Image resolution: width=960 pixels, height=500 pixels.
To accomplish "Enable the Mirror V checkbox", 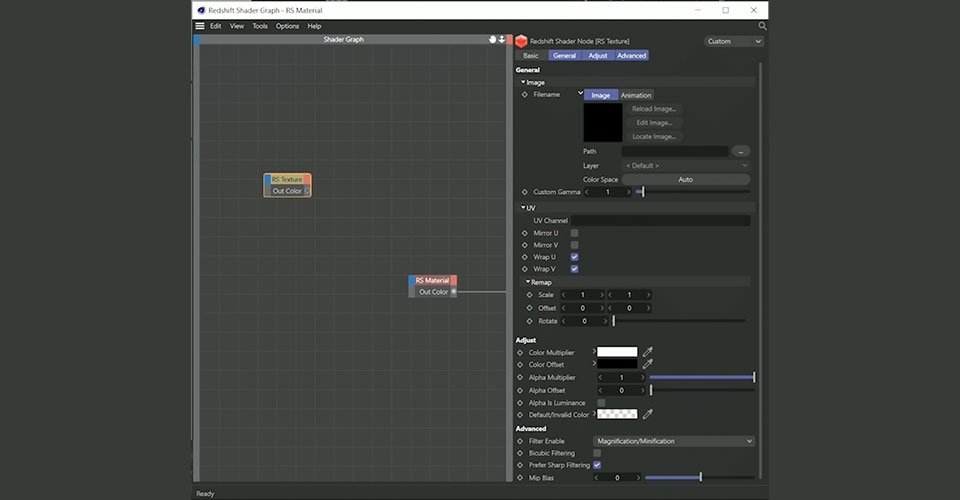I will 574,245.
